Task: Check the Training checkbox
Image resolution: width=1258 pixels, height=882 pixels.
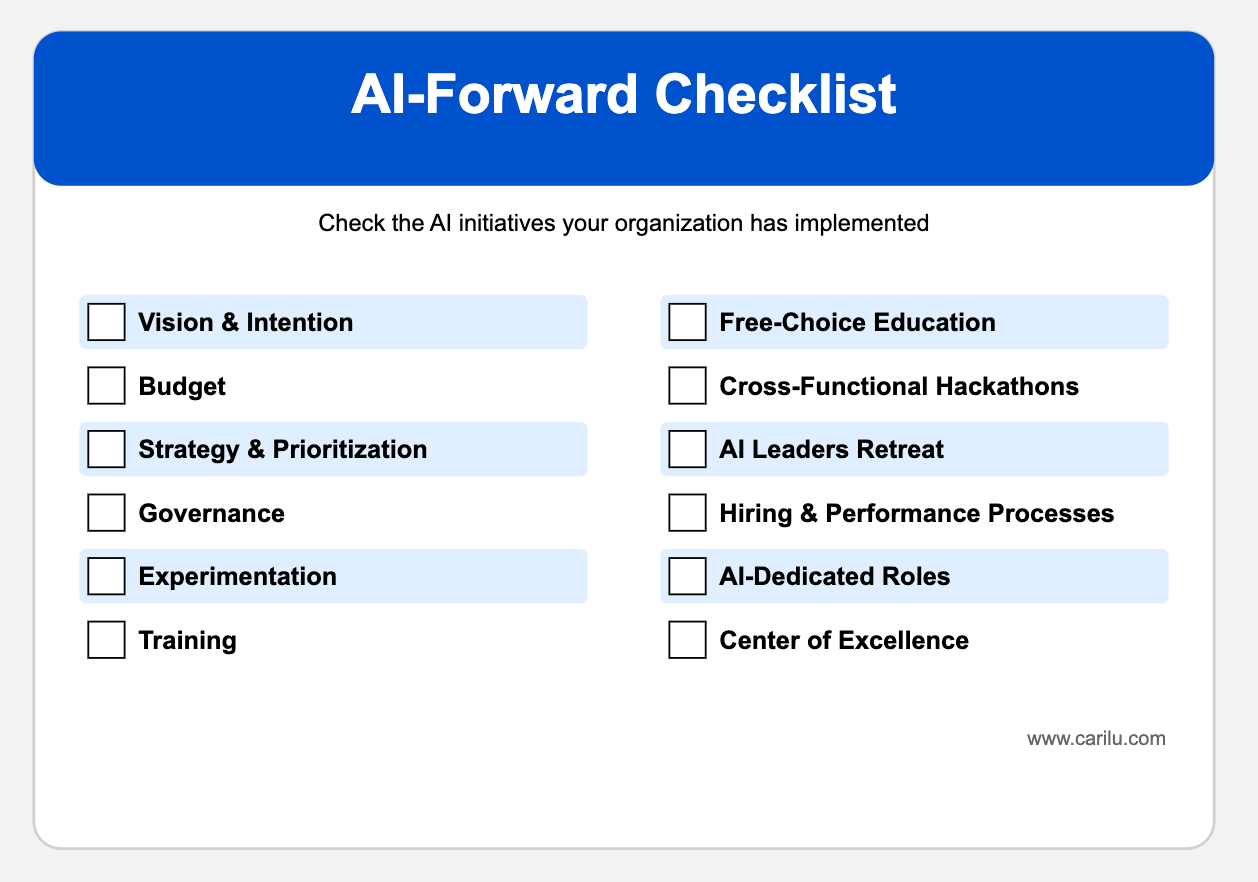Action: click(107, 640)
